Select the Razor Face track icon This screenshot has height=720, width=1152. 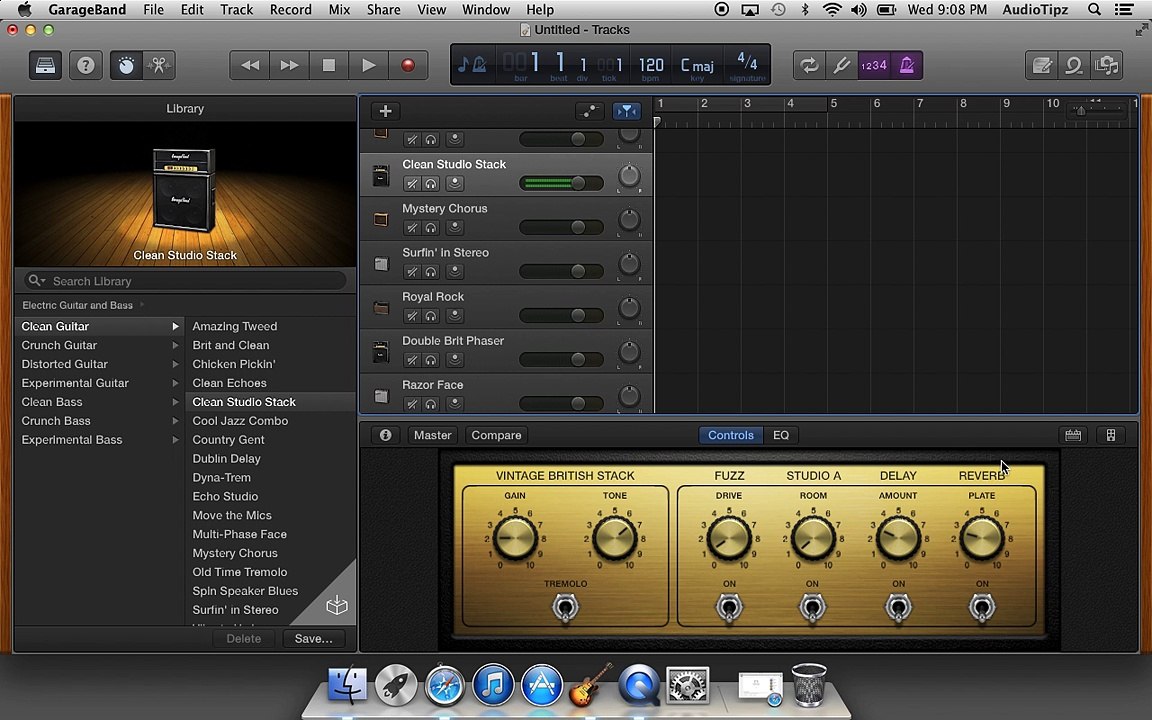(x=381, y=396)
